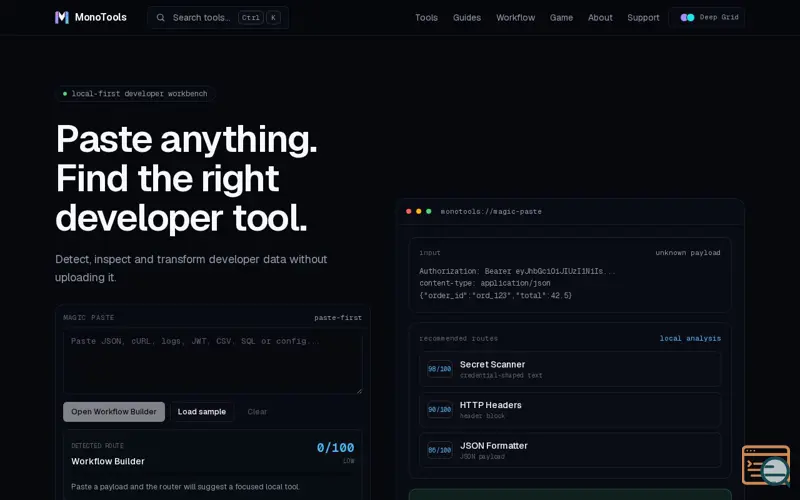Click the Open Workflow Builder button
This screenshot has width=800, height=500.
pyautogui.click(x=114, y=412)
